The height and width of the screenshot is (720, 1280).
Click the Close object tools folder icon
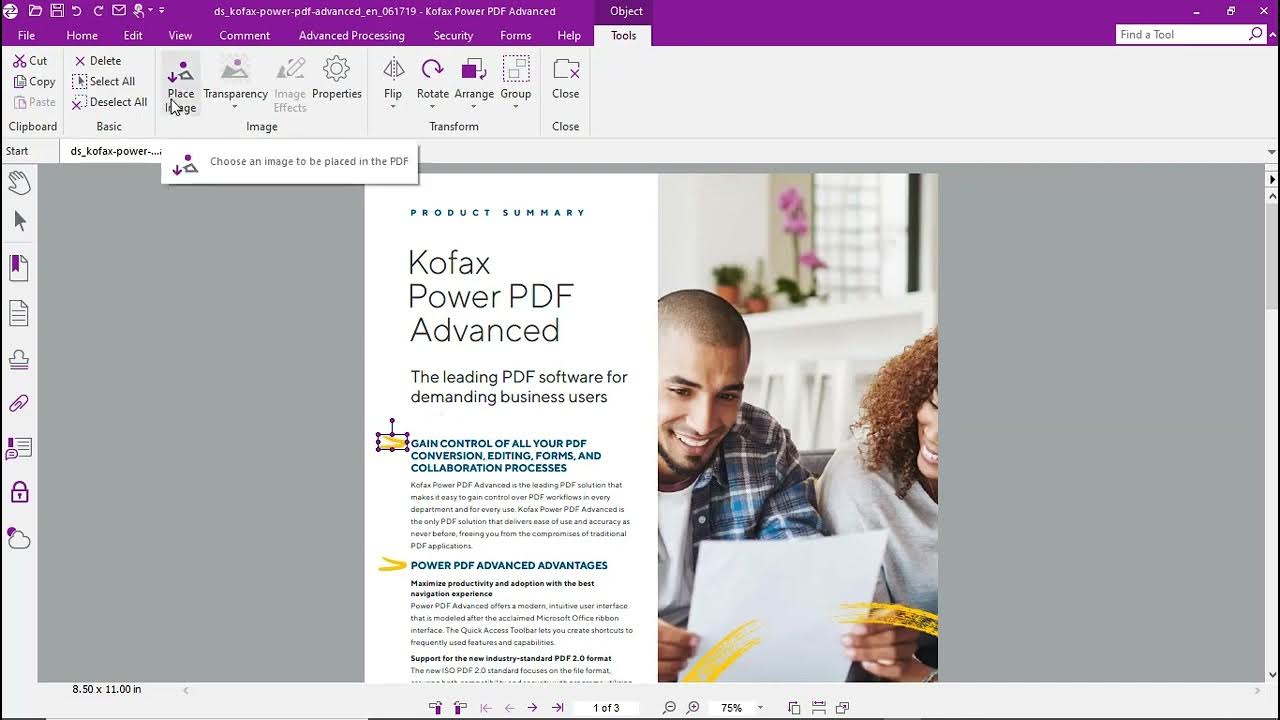pos(566,69)
